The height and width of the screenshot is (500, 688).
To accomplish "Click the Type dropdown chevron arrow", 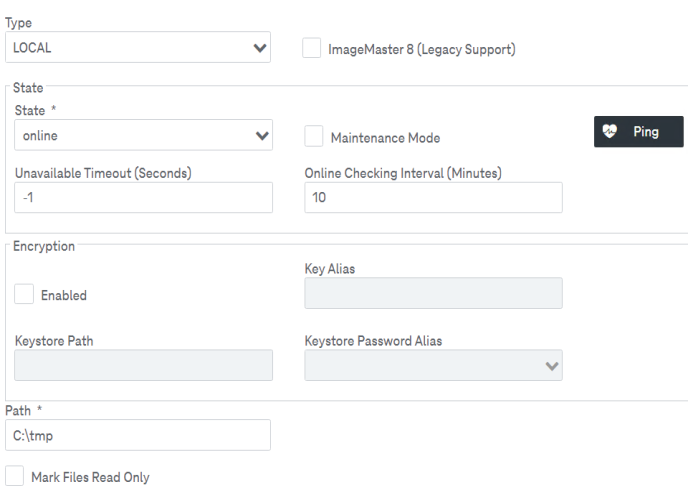I will pos(260,48).
